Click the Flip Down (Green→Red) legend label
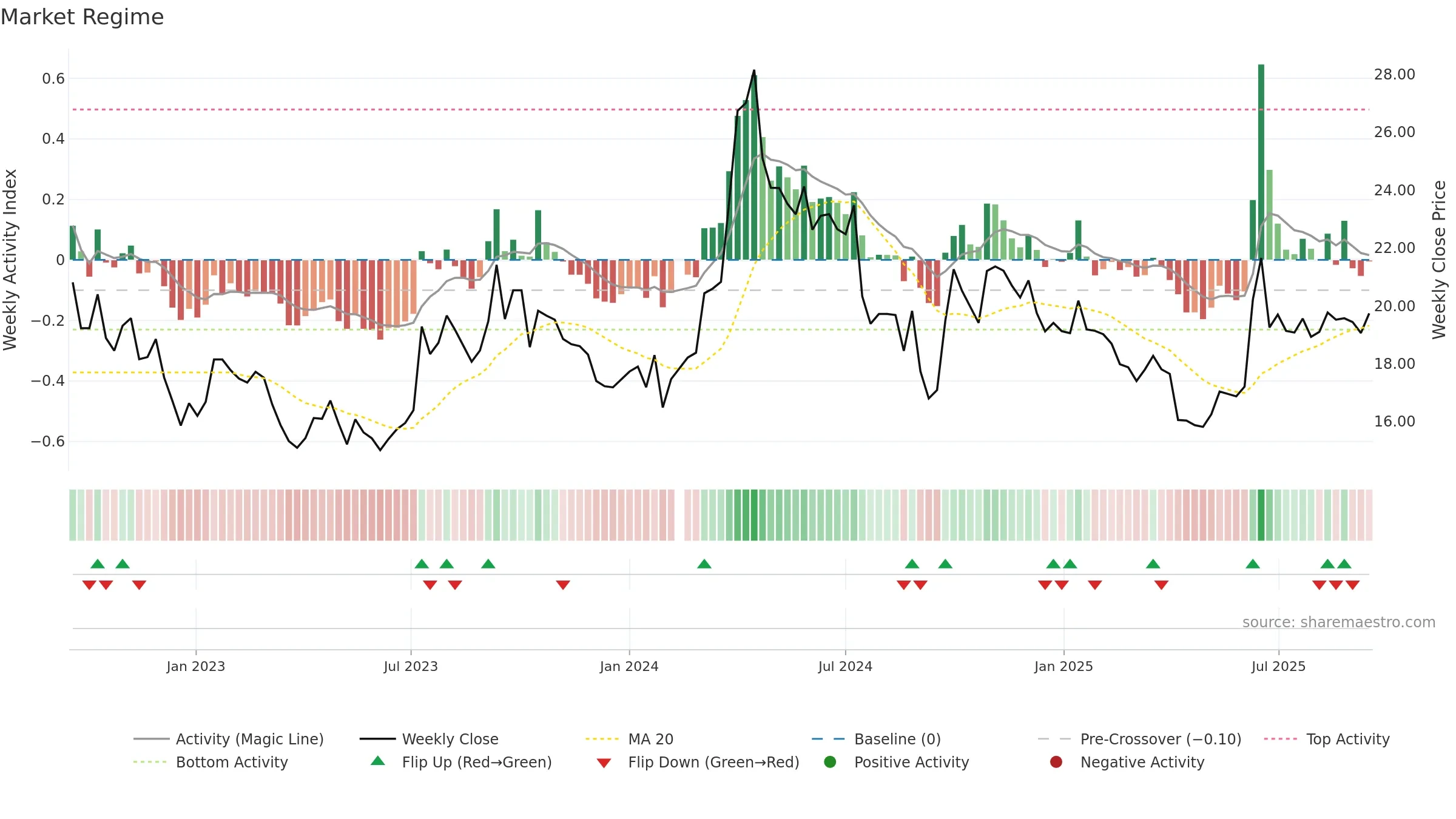This screenshot has height=819, width=1456. click(x=714, y=762)
